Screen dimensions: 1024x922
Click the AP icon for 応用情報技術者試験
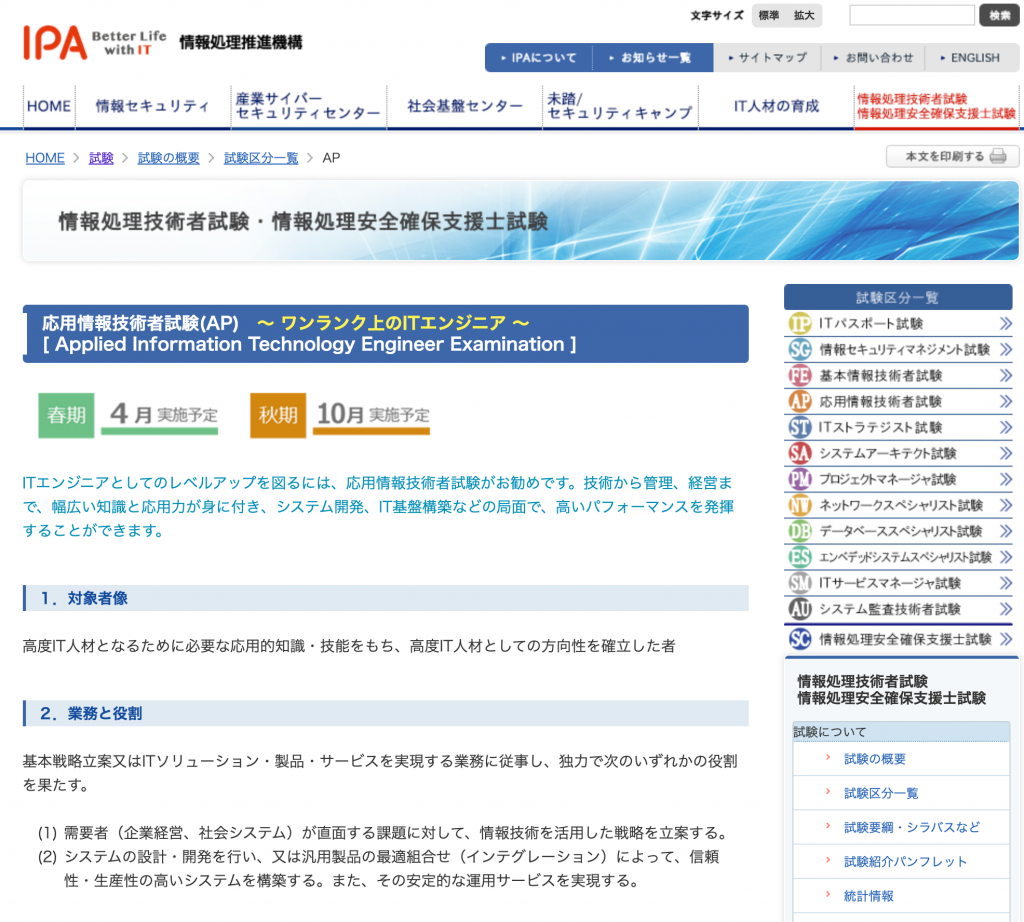coord(800,401)
